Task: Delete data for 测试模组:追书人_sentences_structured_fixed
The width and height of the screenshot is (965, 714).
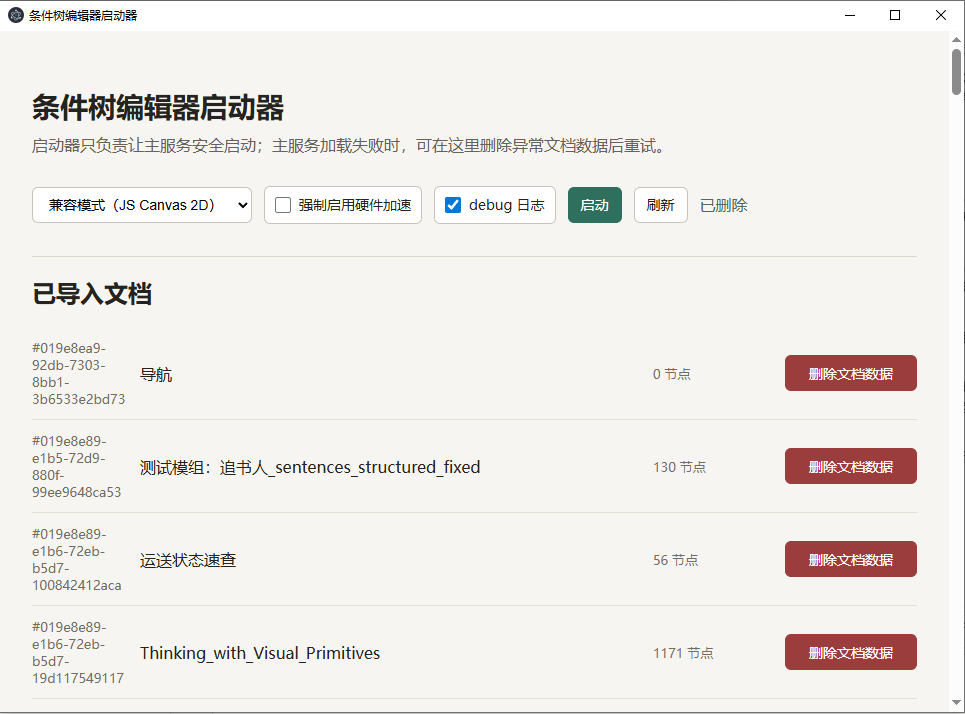Action: click(851, 466)
